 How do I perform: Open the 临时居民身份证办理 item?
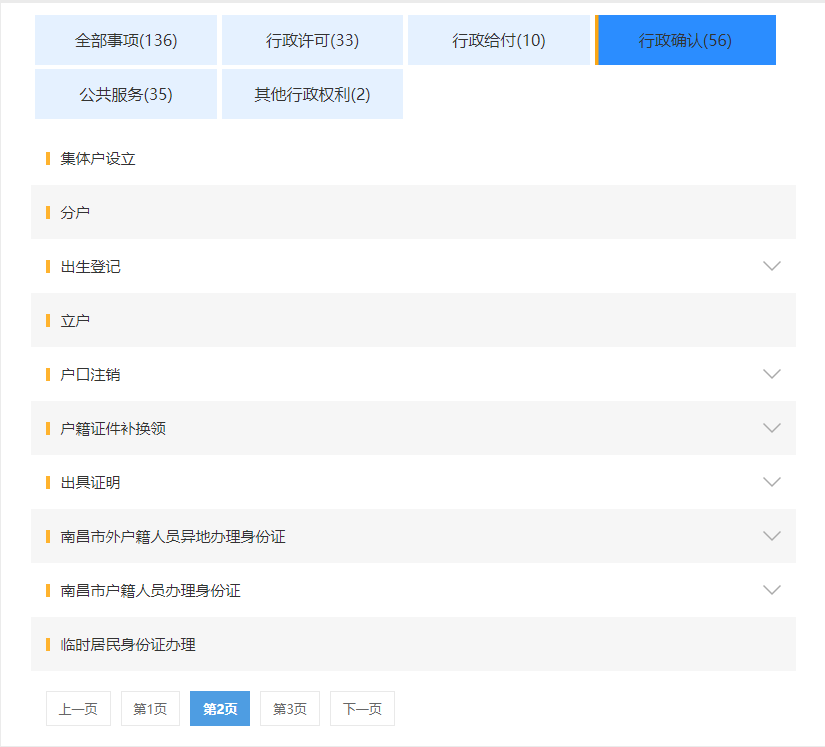[x=128, y=644]
